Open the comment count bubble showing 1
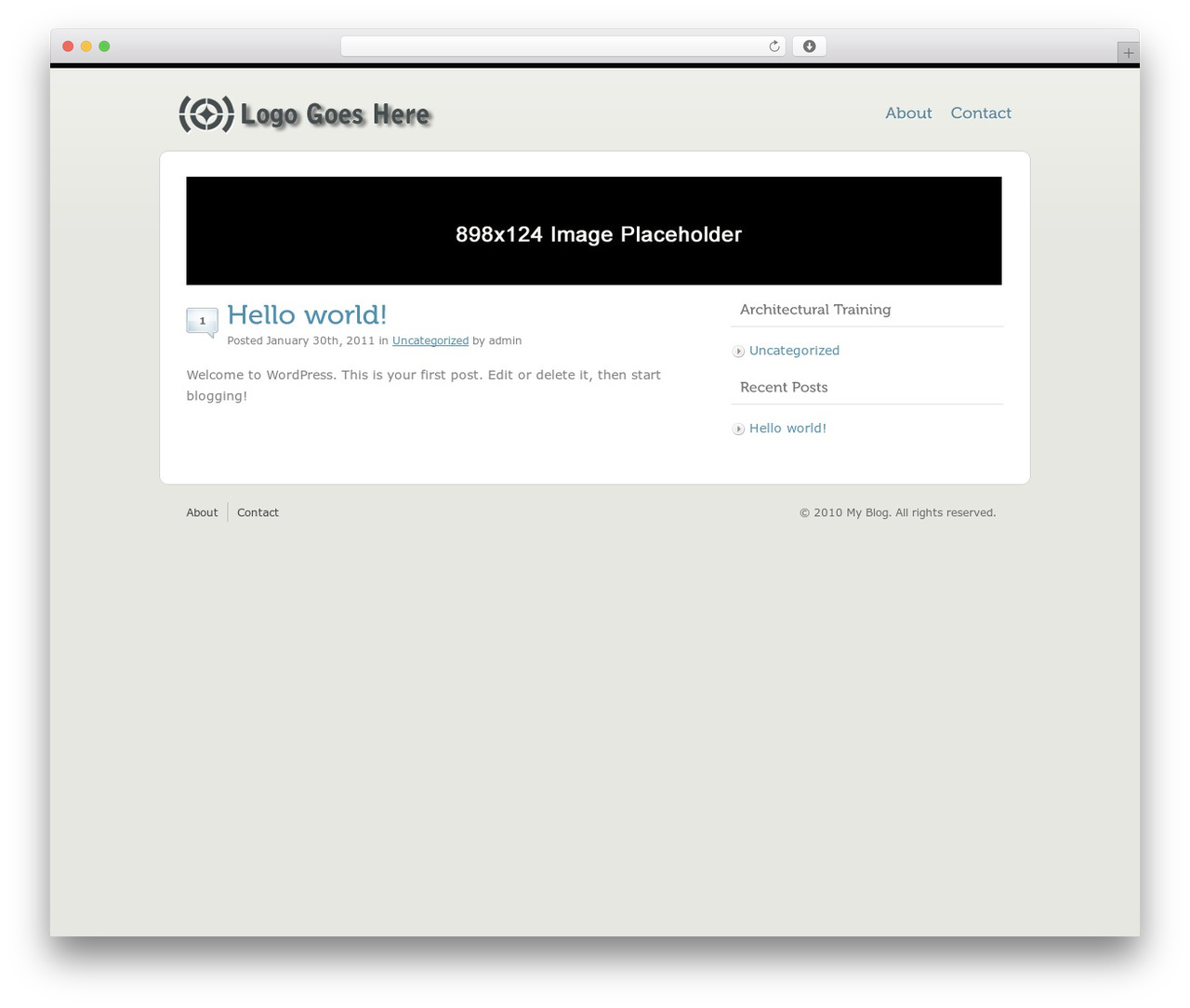 (x=203, y=322)
